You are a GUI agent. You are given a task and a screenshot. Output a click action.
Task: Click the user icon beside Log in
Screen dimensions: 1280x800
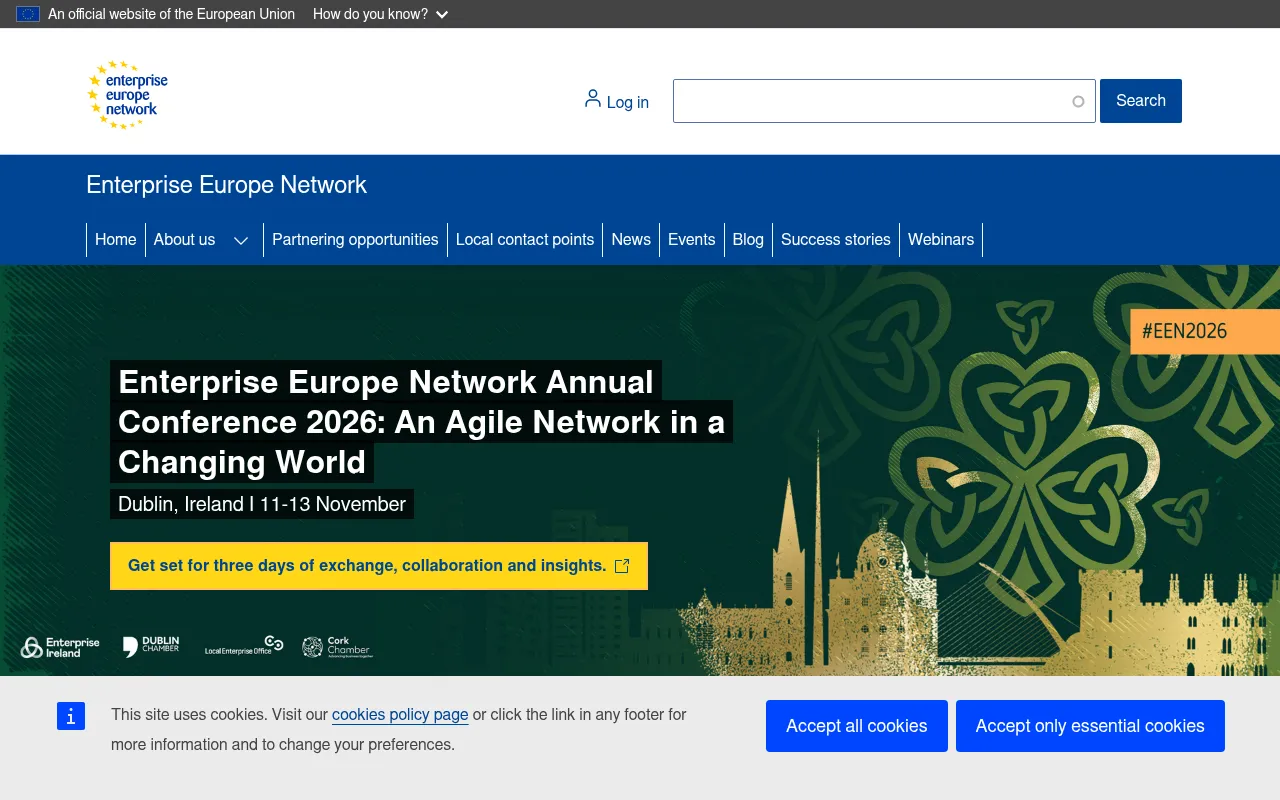(593, 98)
